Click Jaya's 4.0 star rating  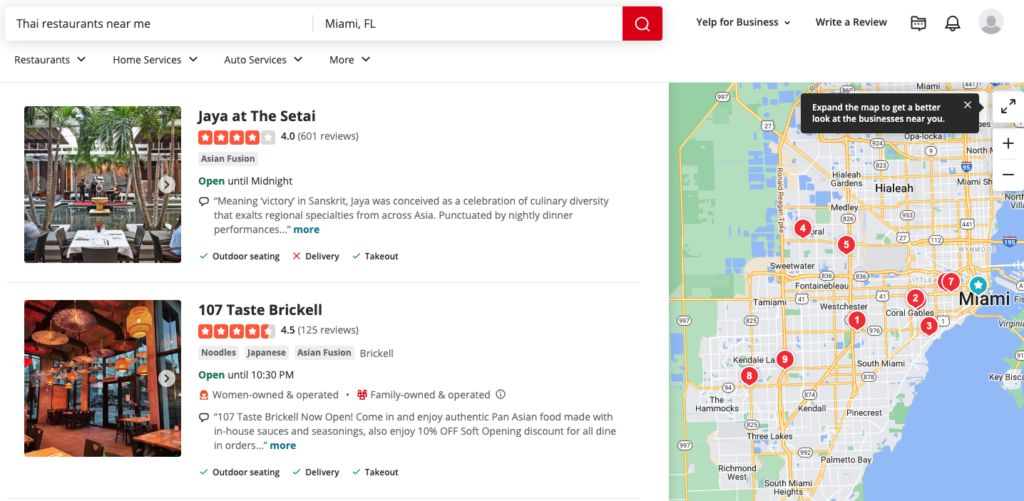[236, 137]
